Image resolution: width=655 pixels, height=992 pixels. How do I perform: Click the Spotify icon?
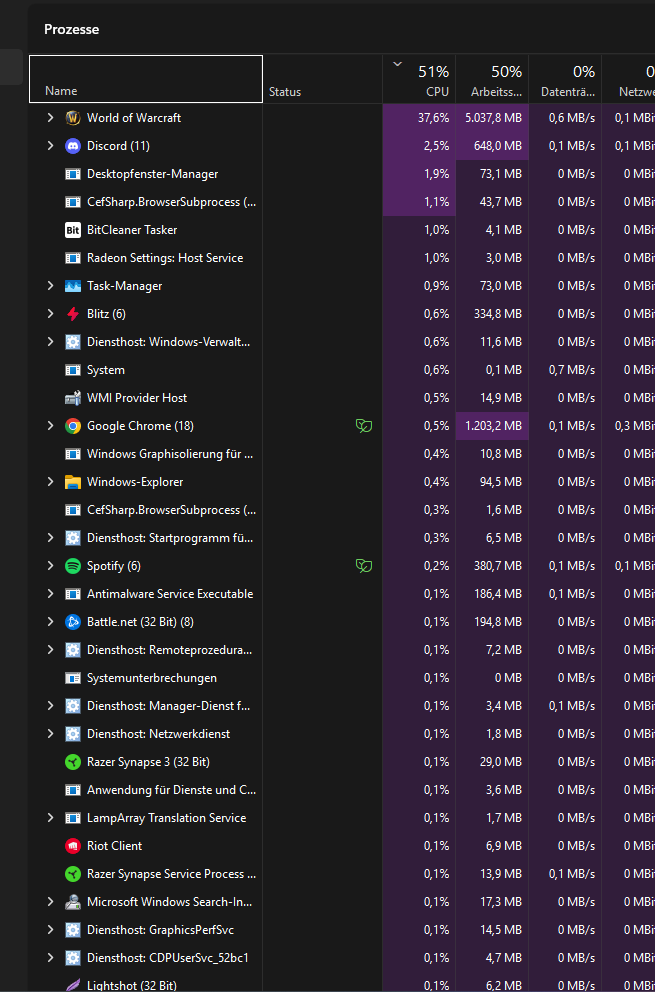coord(73,566)
